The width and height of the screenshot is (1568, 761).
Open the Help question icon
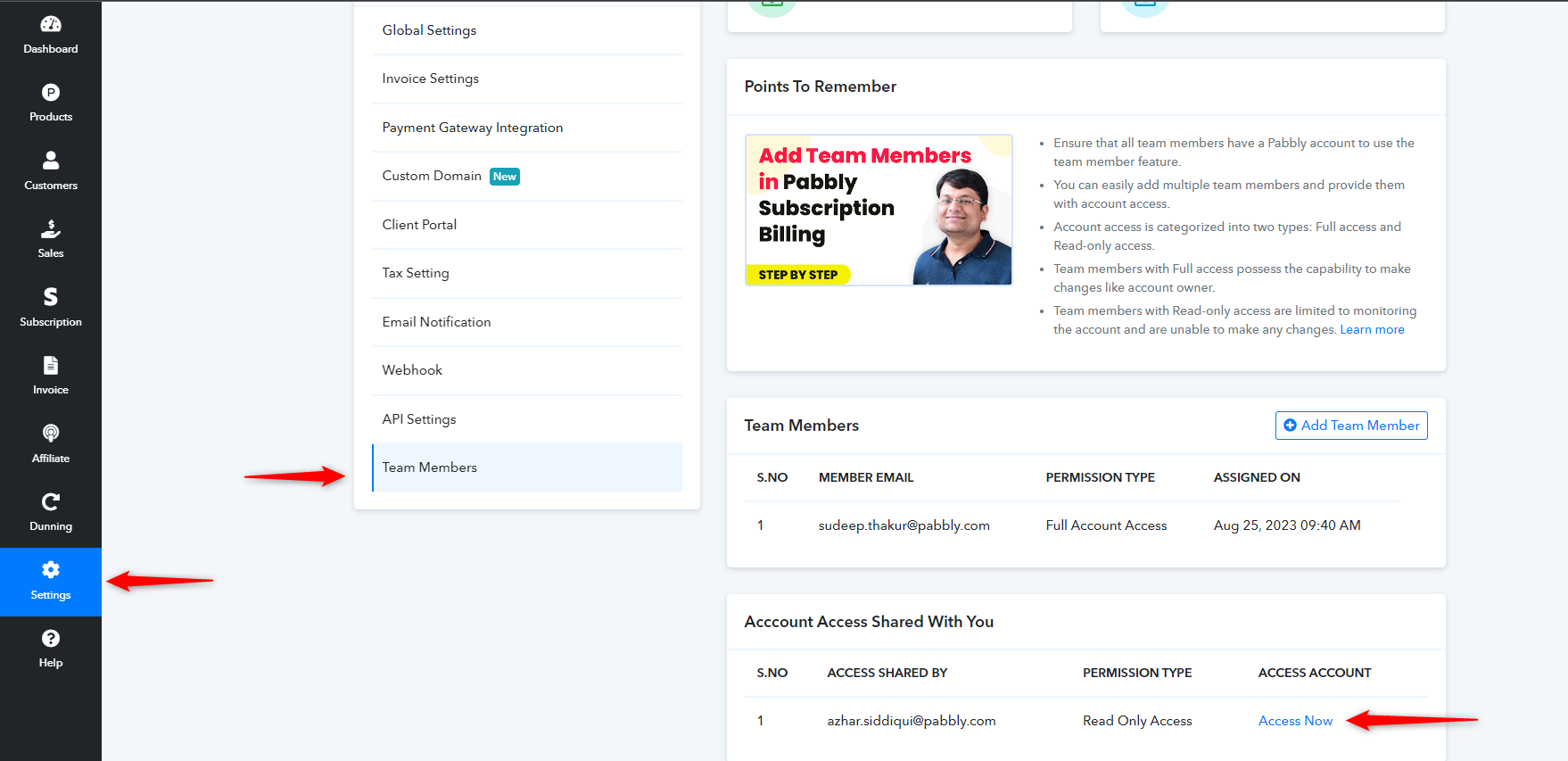[x=51, y=639]
